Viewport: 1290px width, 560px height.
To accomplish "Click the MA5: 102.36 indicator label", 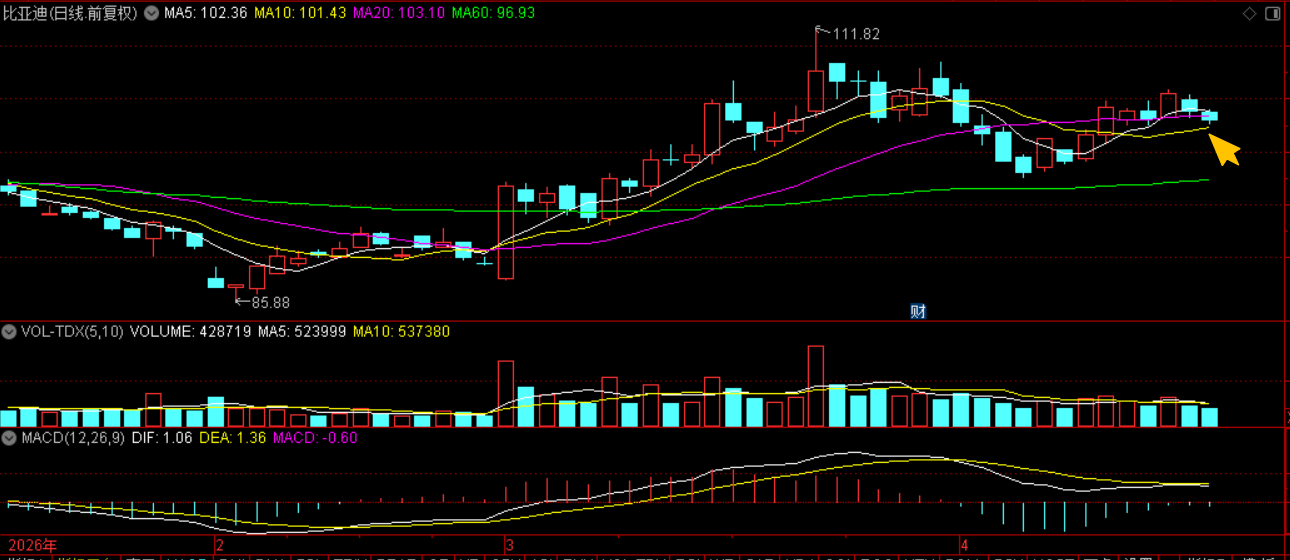I will 205,13.
